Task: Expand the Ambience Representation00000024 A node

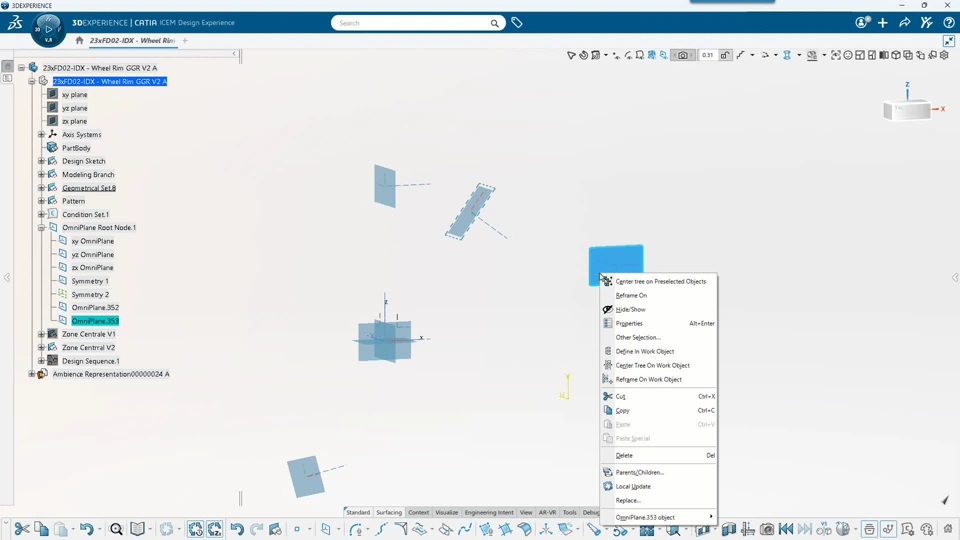Action: pos(32,374)
